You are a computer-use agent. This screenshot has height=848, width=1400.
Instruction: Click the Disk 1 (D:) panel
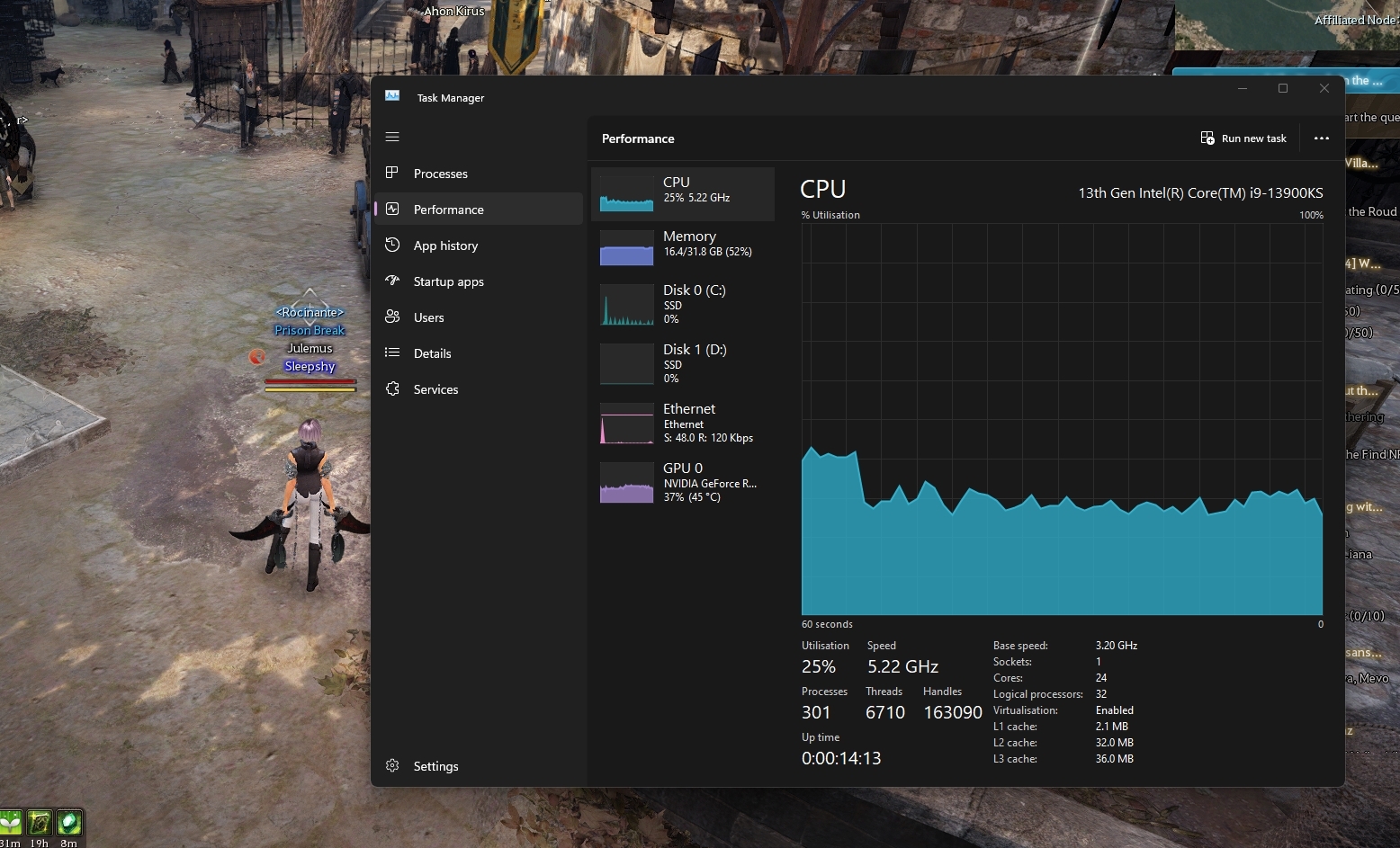682,363
